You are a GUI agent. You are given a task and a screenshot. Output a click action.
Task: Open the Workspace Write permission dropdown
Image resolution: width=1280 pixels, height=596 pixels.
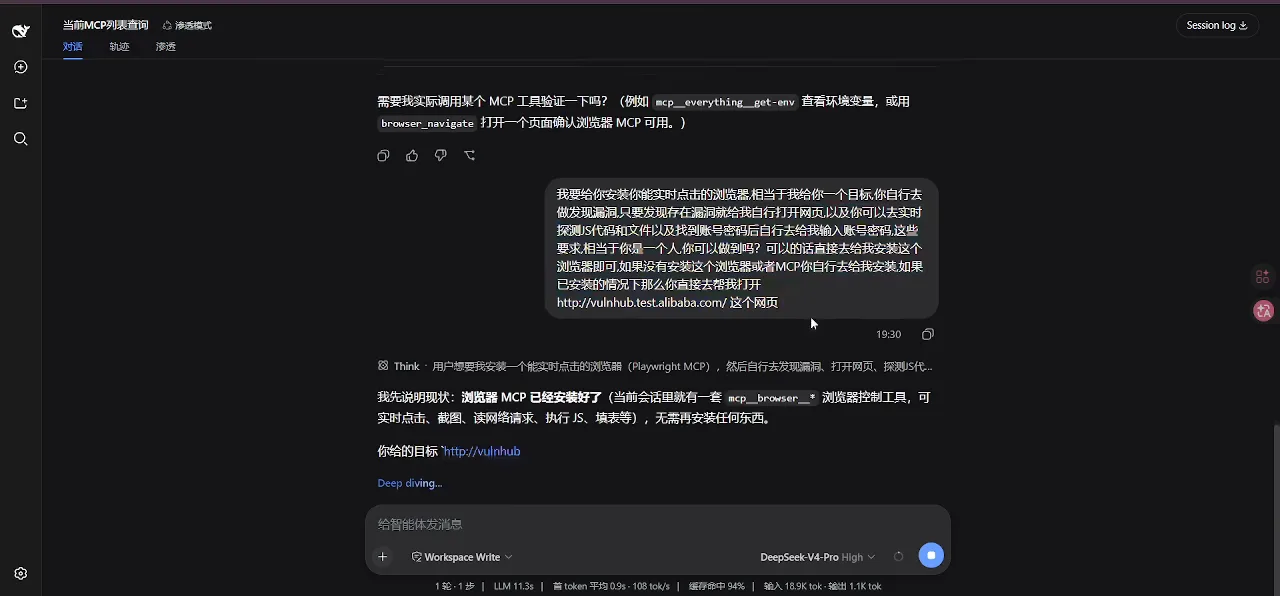click(x=462, y=557)
